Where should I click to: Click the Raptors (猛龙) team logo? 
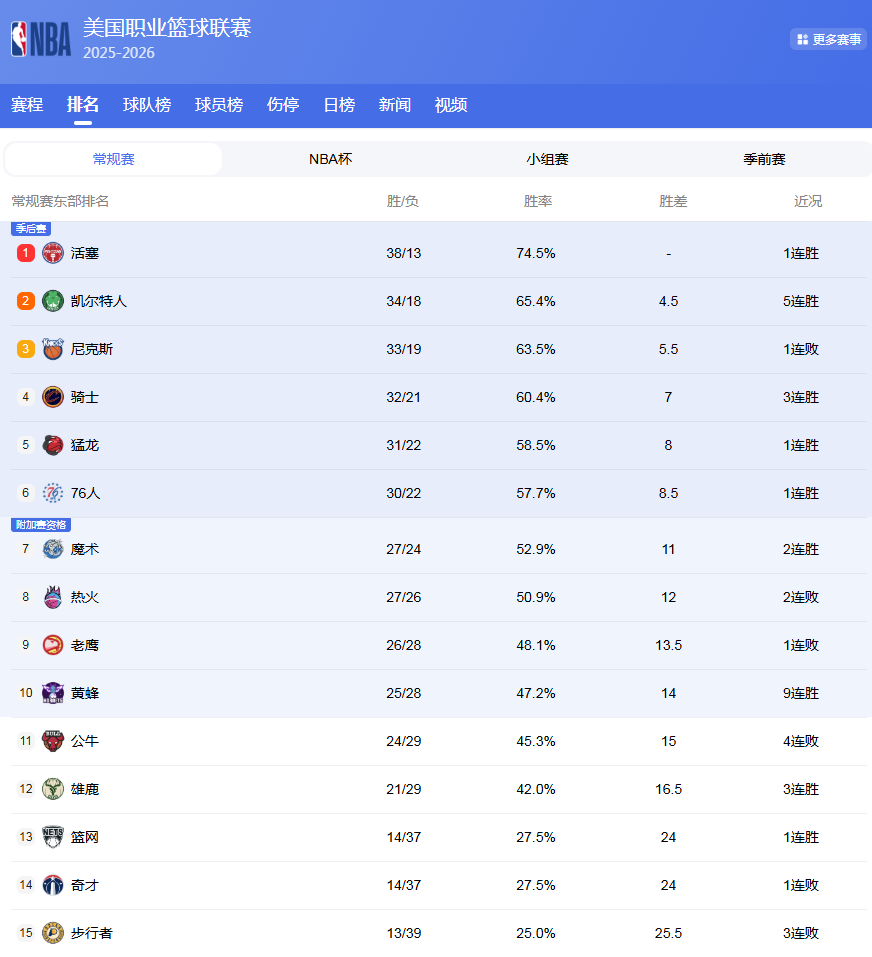coord(53,445)
